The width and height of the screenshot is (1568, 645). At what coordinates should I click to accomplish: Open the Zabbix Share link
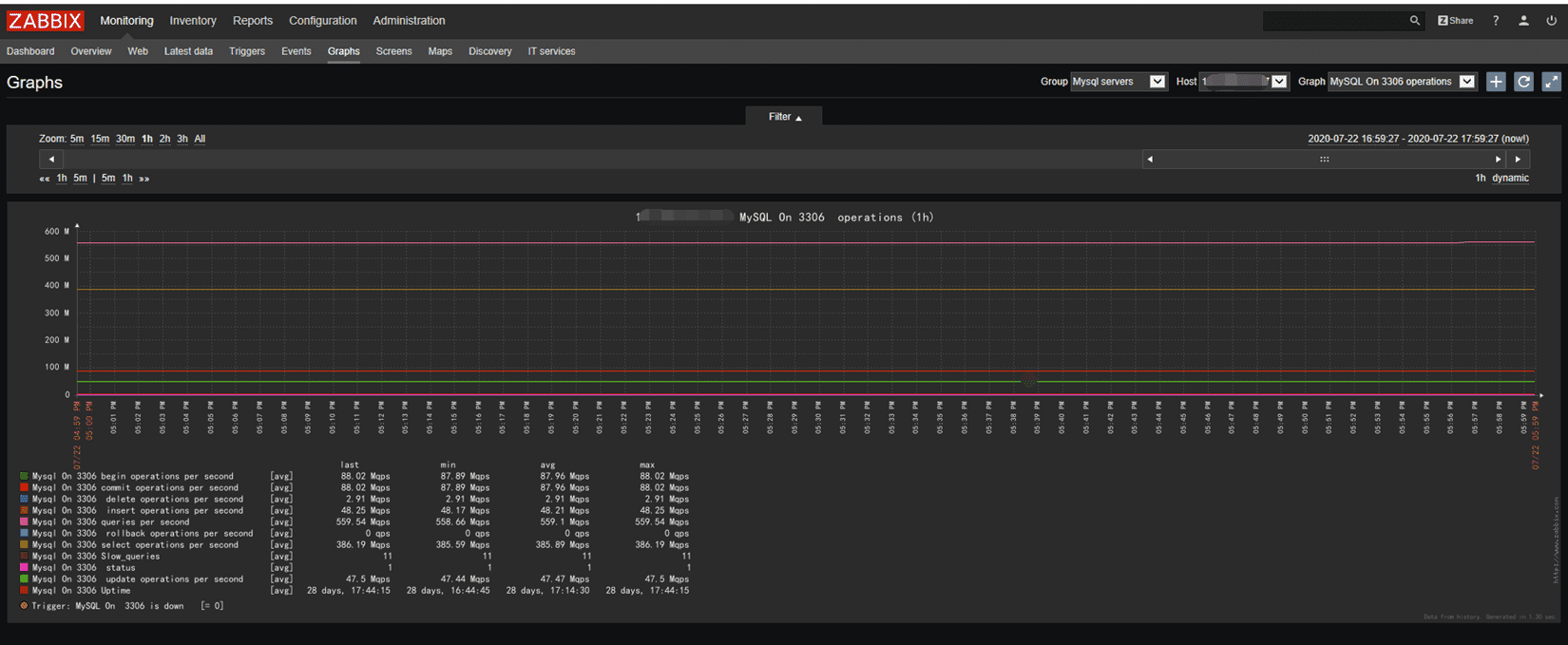[x=1455, y=21]
